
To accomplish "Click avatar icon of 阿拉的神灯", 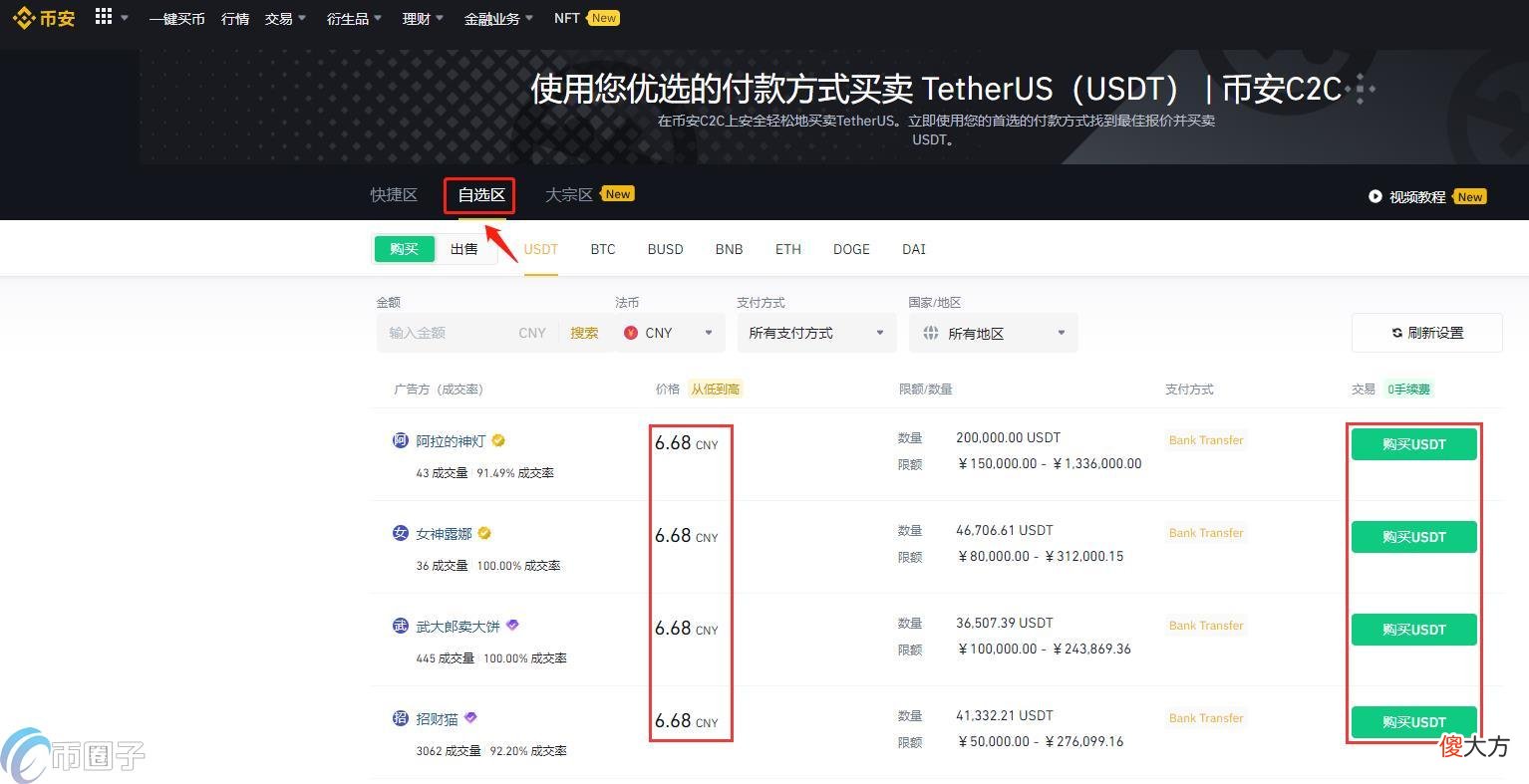I will (x=400, y=440).
